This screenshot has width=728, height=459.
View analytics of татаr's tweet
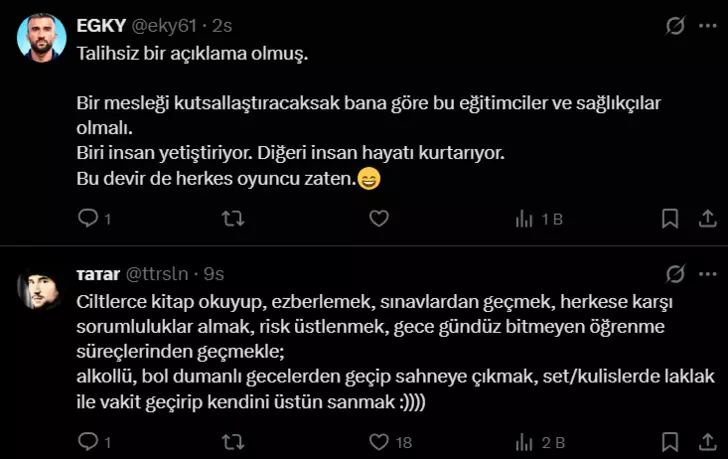(523, 440)
